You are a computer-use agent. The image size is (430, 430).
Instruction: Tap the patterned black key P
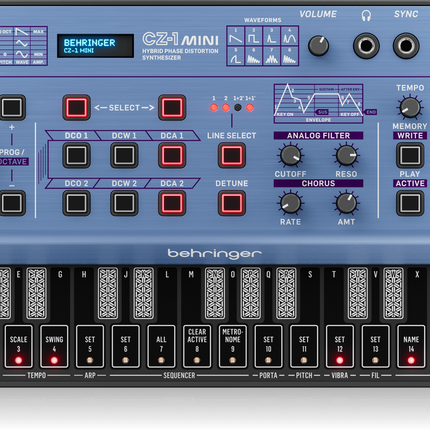(250, 292)
